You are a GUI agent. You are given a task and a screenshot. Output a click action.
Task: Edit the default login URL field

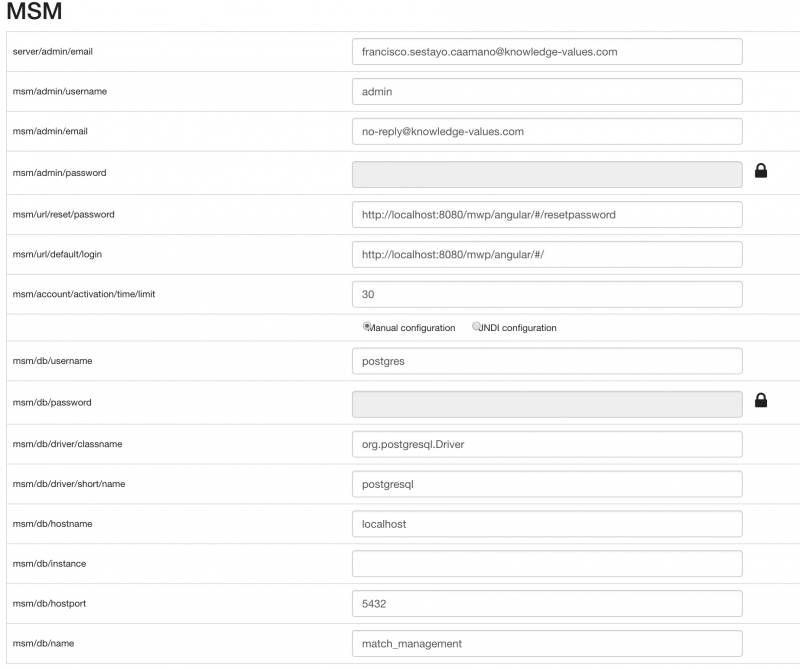pos(547,254)
